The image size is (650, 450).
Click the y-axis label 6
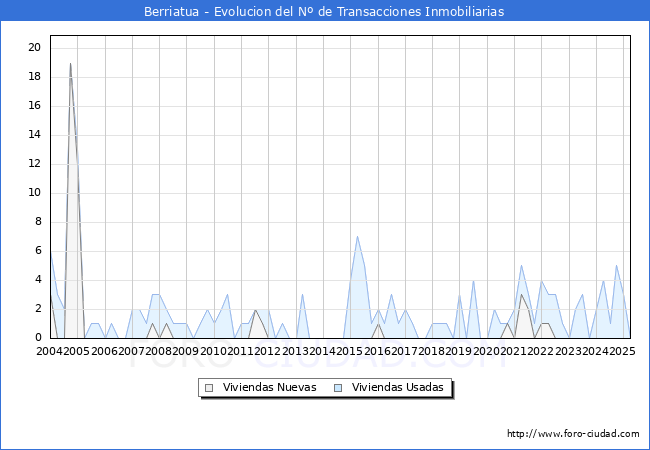pyautogui.click(x=38, y=251)
